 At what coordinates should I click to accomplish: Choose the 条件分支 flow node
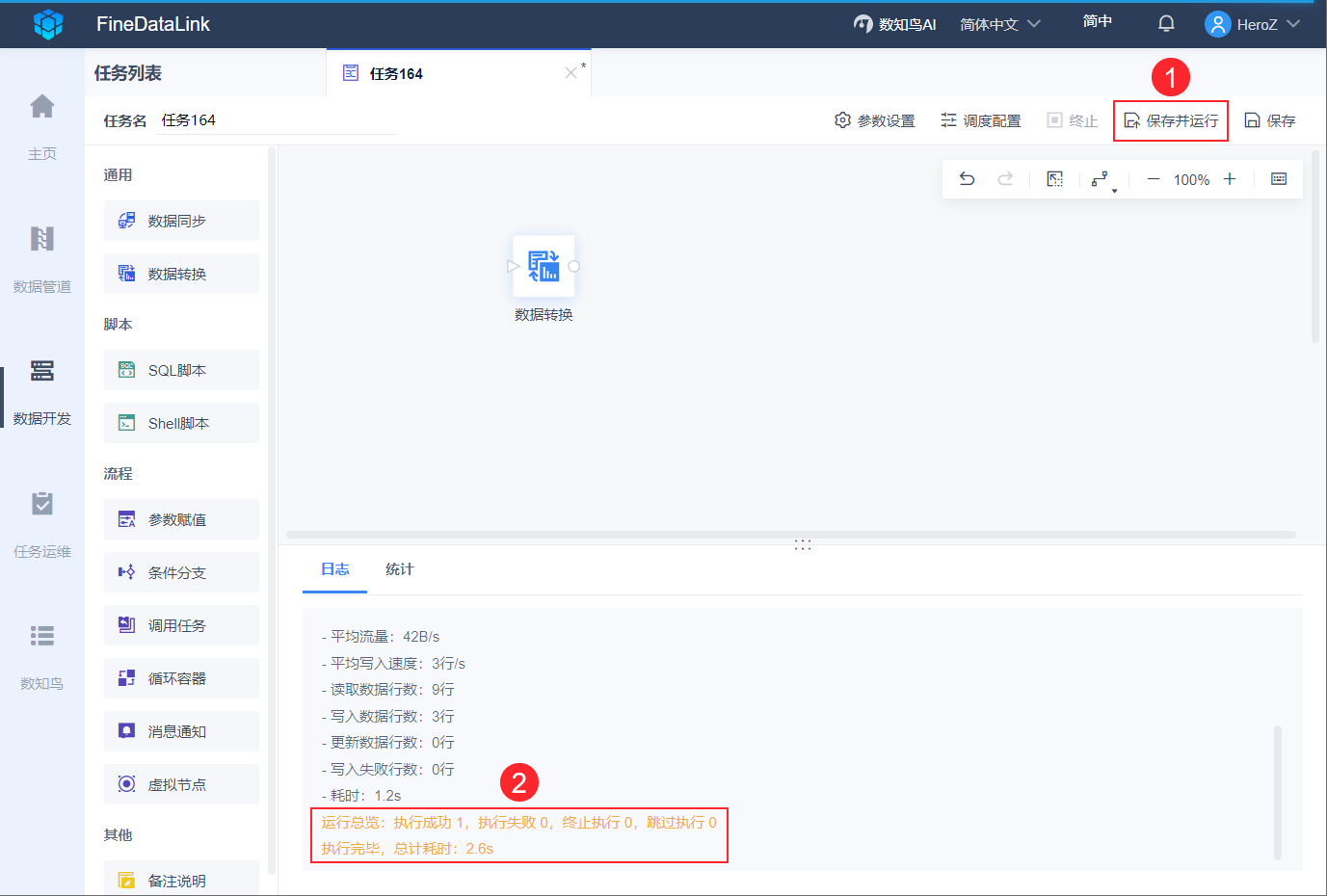pos(181,572)
